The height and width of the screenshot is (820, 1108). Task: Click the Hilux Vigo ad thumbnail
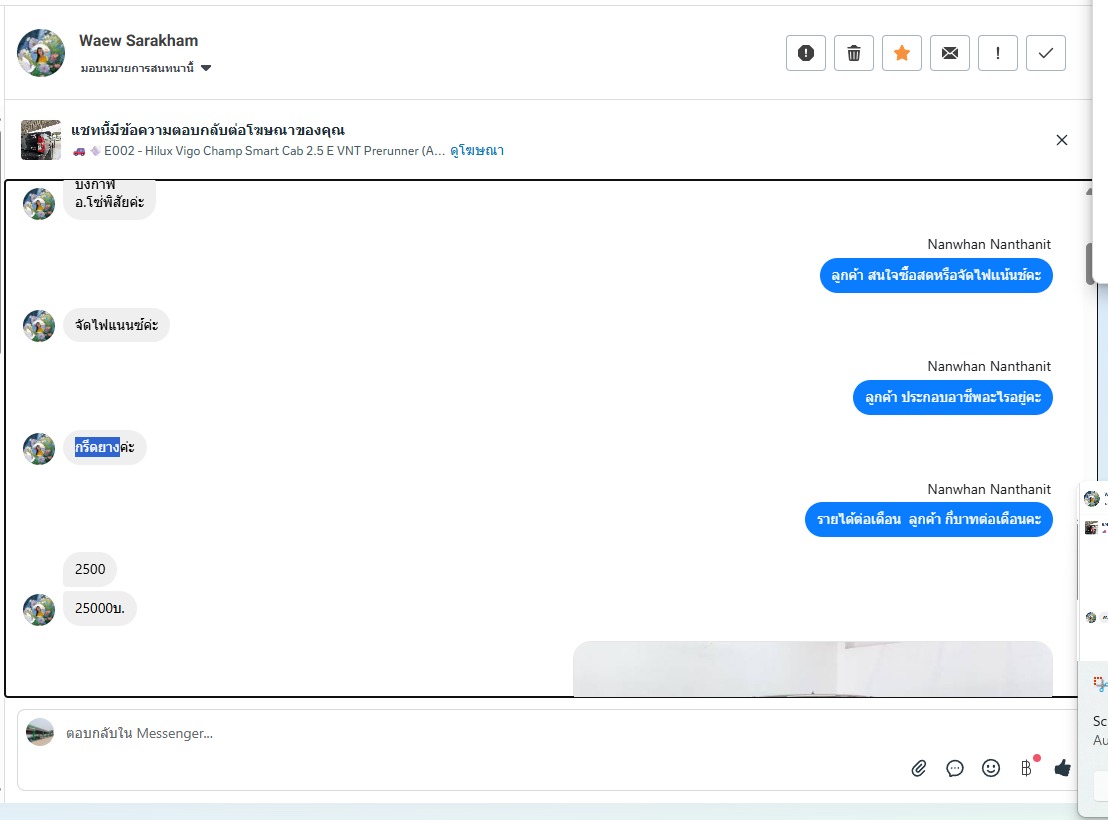click(x=41, y=140)
